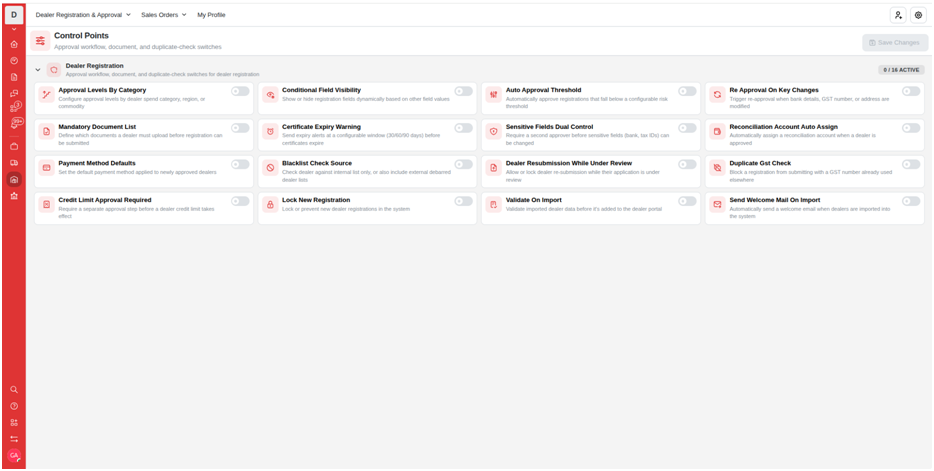Viewport: 934px width, 471px height.
Task: Click the Dealer Registration section icon
Action: [54, 70]
